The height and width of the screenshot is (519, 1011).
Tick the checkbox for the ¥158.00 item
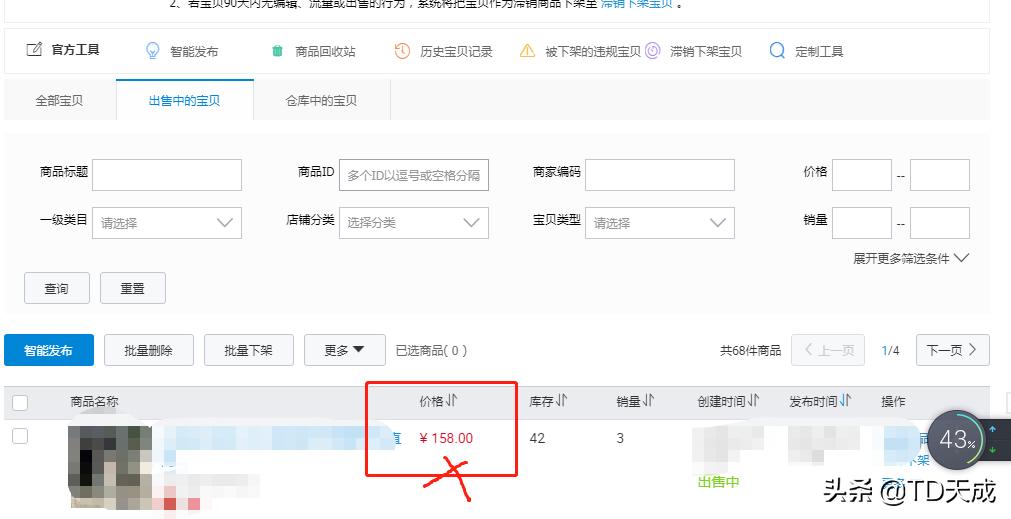point(20,436)
